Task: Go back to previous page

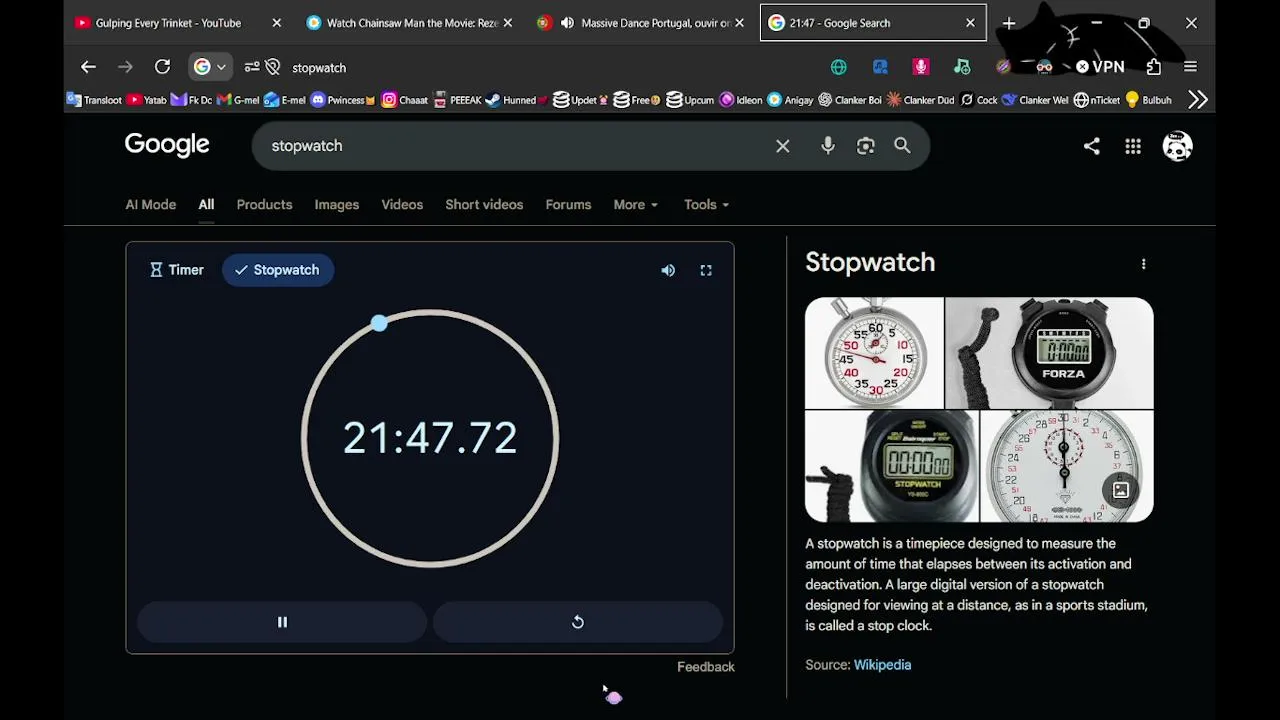Action: (x=88, y=67)
